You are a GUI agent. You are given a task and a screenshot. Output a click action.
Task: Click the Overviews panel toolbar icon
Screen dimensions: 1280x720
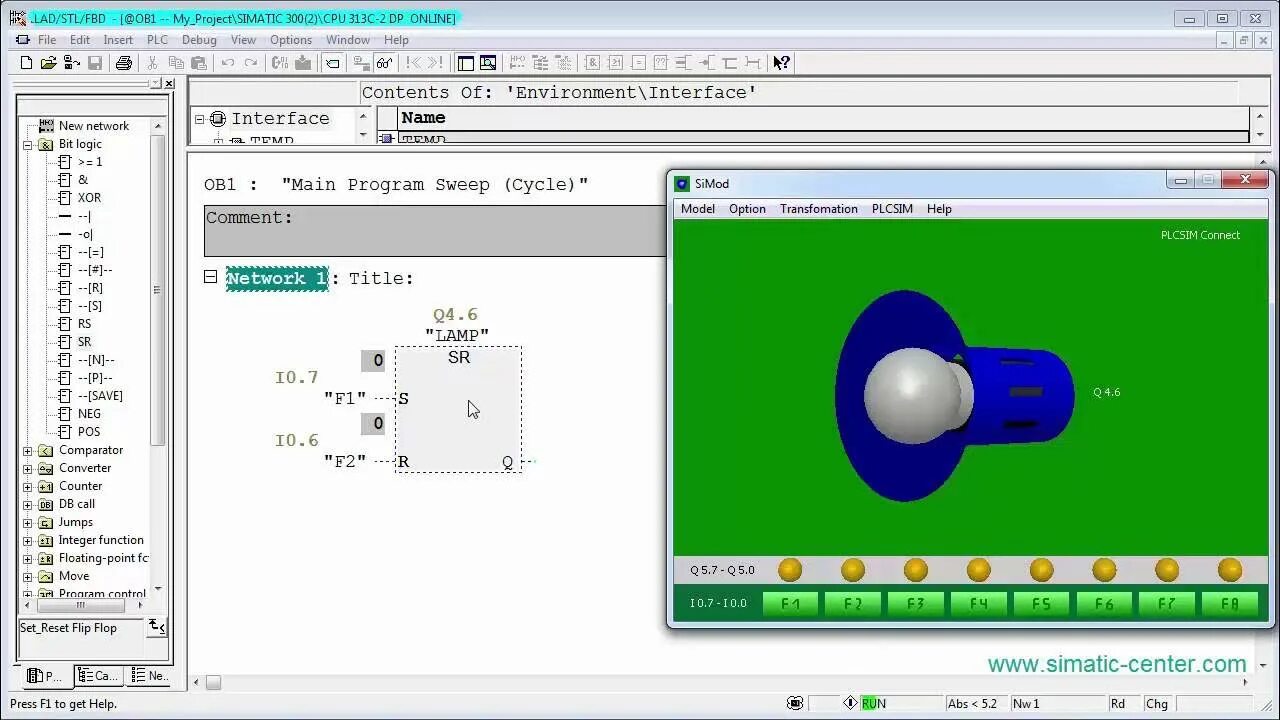[x=465, y=63]
